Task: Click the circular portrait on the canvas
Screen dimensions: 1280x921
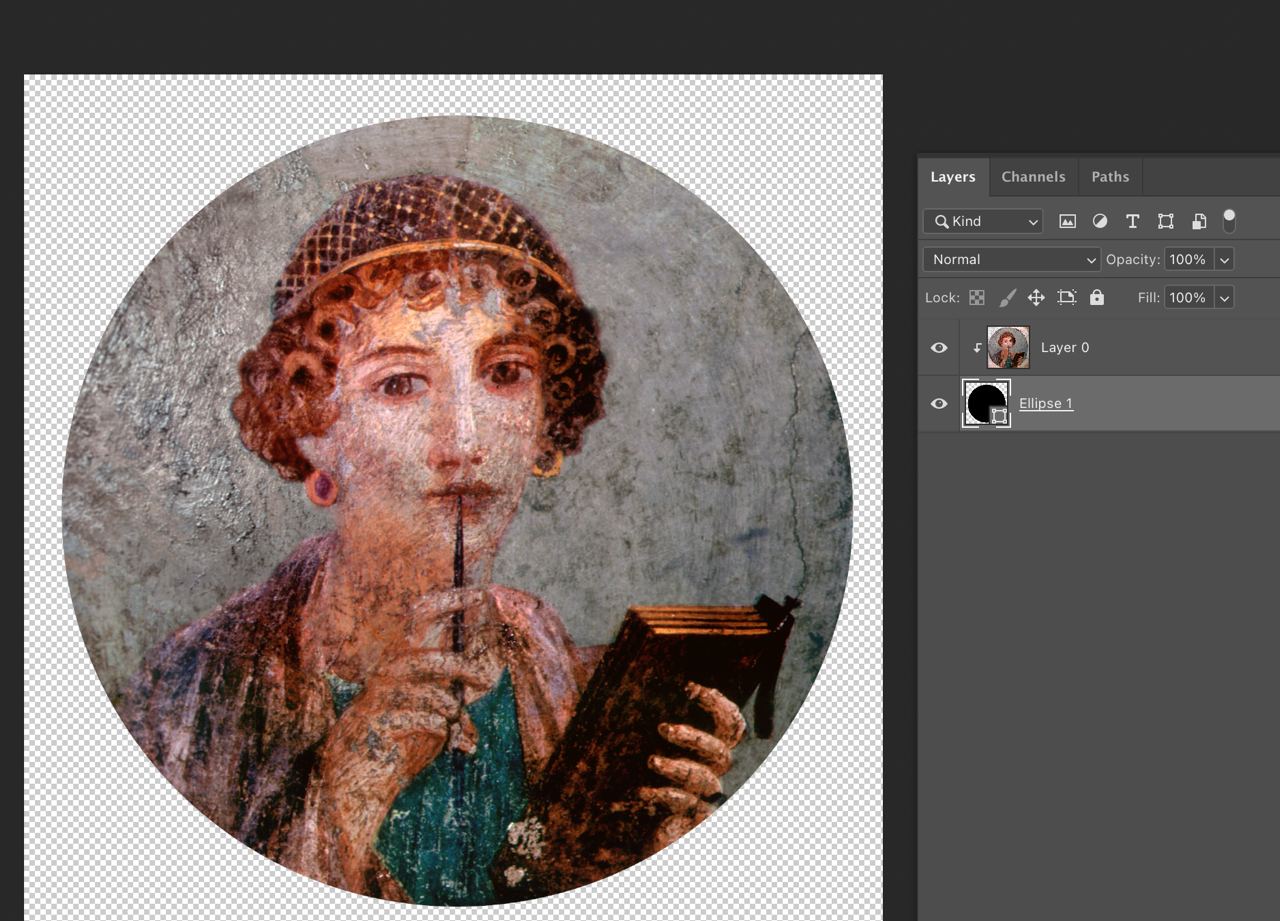Action: [457, 510]
